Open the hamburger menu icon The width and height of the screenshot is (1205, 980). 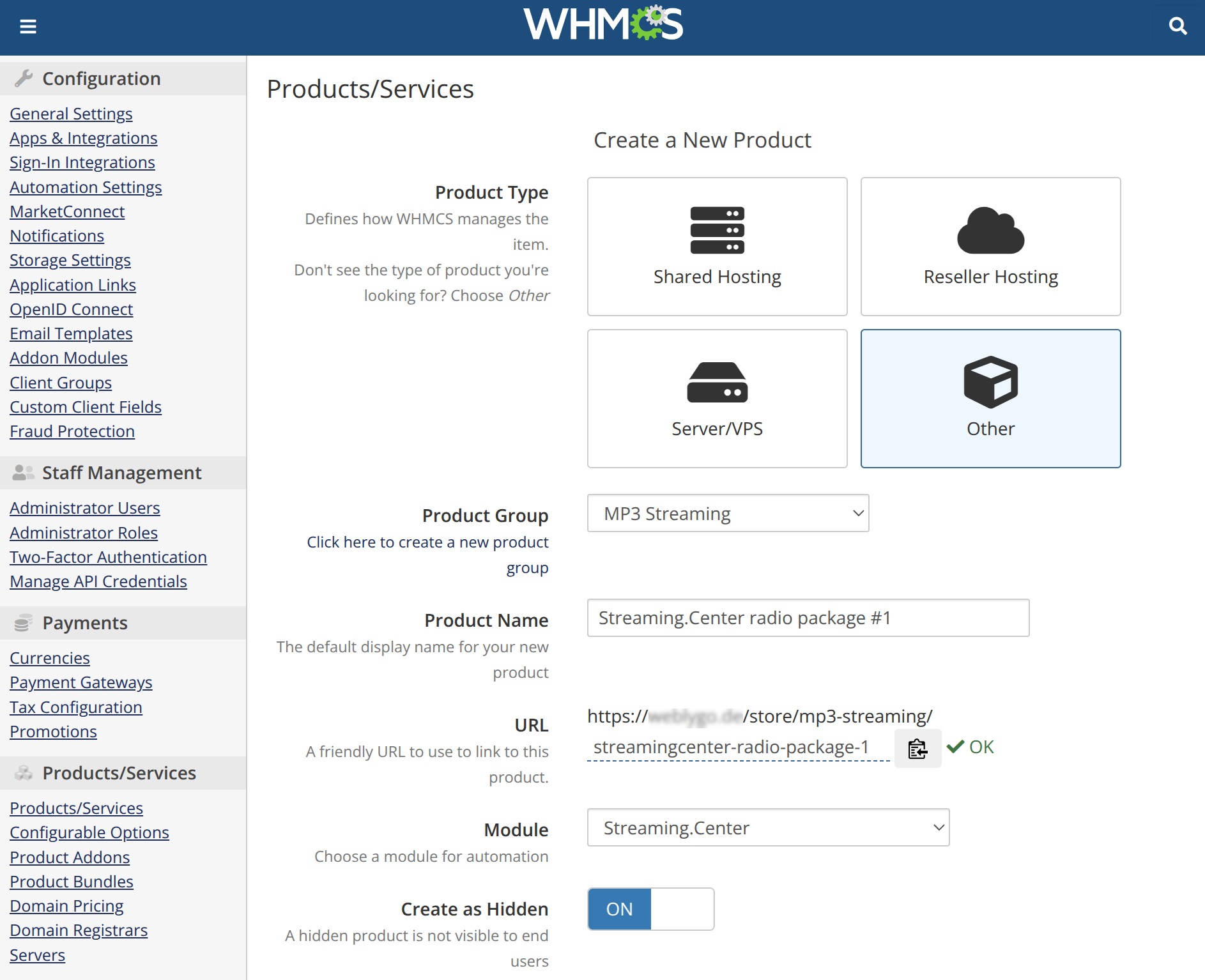click(28, 26)
